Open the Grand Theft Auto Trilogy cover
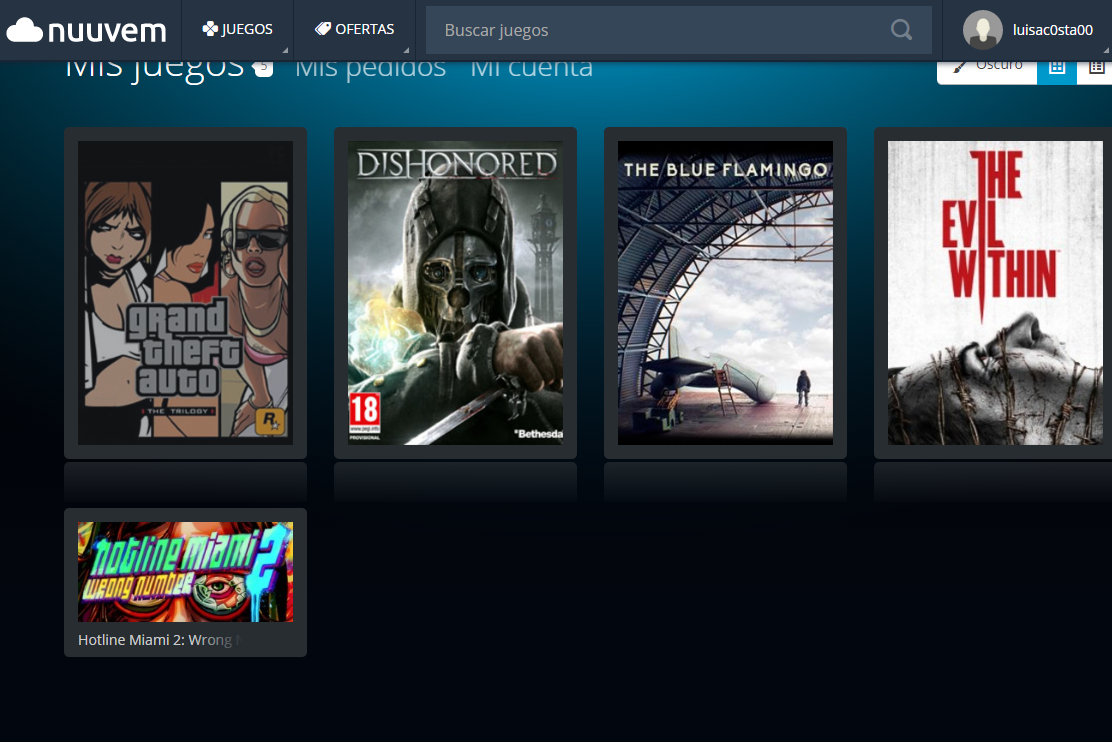This screenshot has height=742, width=1112. tap(185, 293)
